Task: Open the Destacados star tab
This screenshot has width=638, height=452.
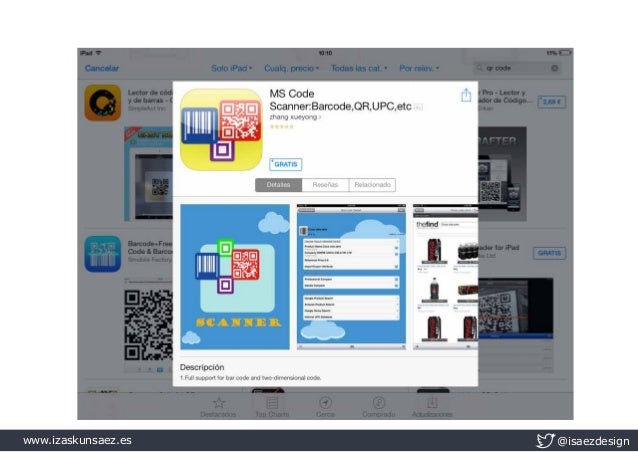Action: [218, 407]
